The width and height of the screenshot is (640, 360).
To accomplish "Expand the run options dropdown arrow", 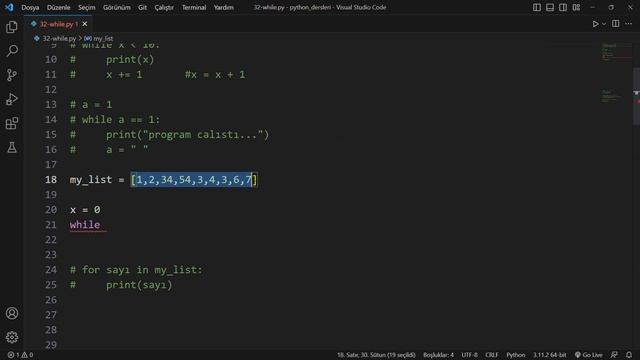I will [604, 24].
